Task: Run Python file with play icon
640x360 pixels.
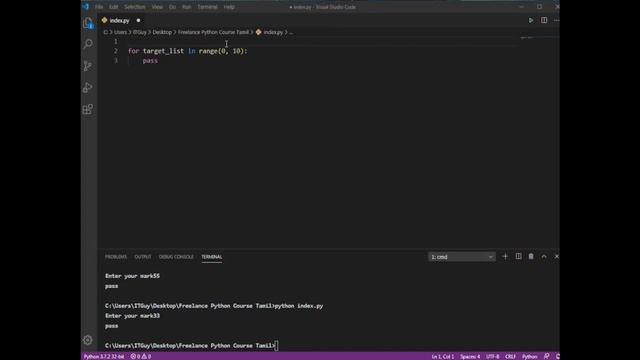Action: 531,20
